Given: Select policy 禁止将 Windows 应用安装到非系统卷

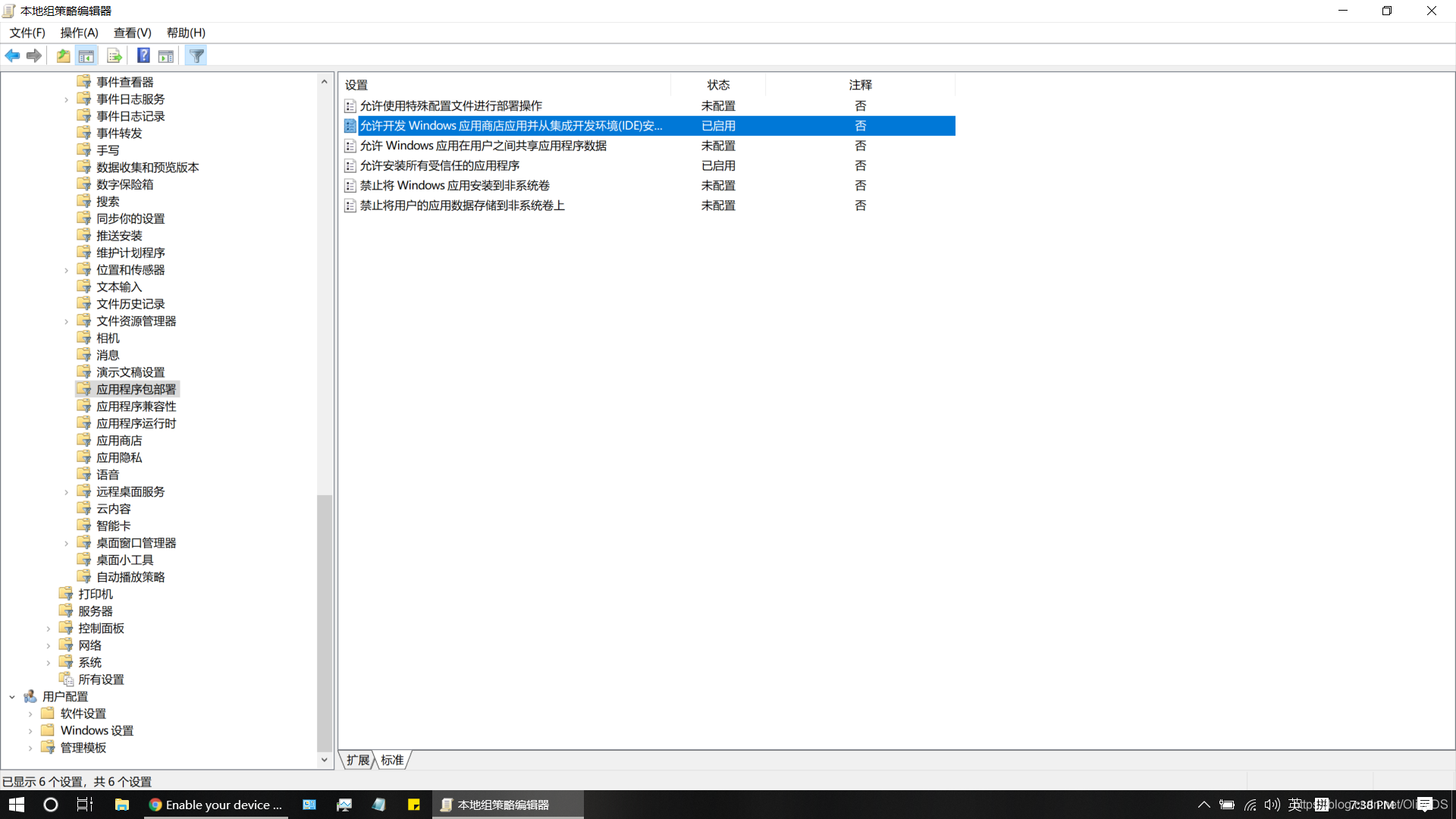Looking at the screenshot, I should 454,186.
